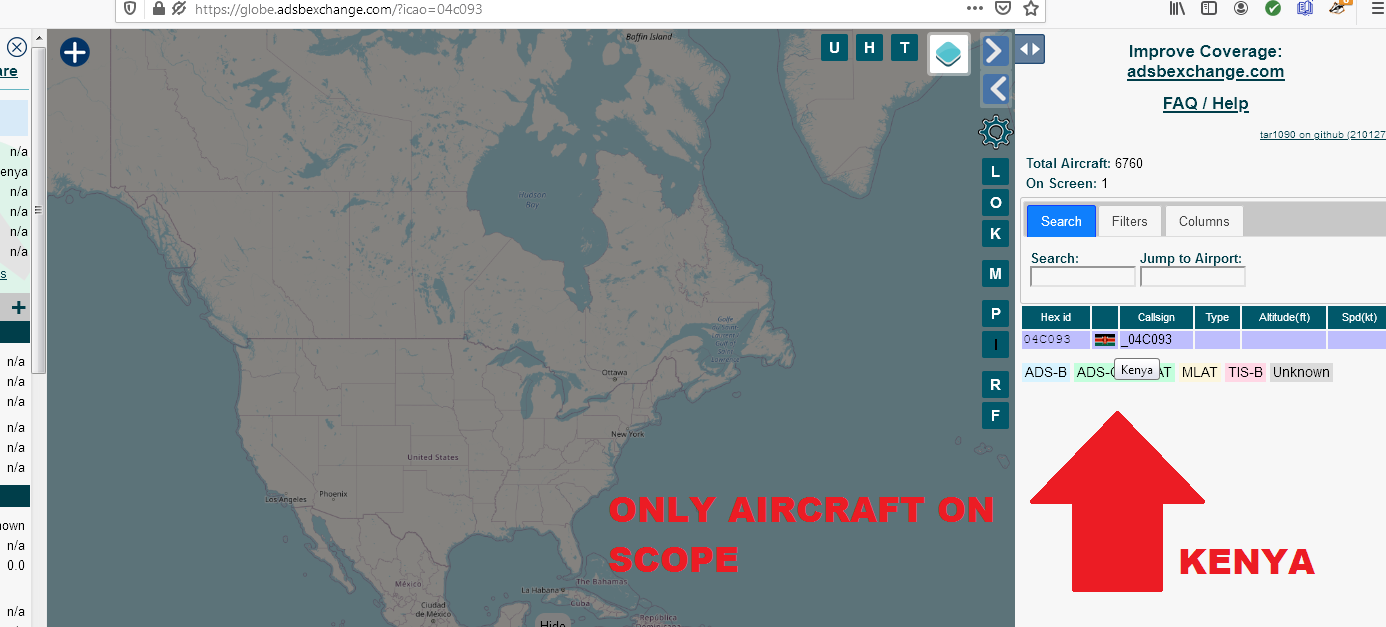The image size is (1386, 627).
Task: Toggle sidebar with double-arrow button
Action: point(1030,49)
